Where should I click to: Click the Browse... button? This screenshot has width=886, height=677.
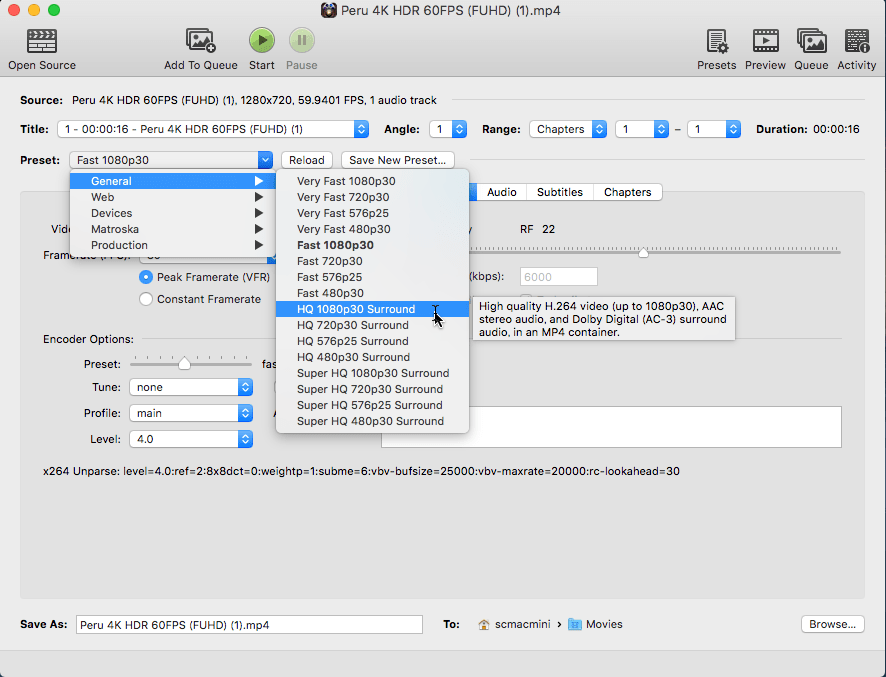click(x=832, y=624)
